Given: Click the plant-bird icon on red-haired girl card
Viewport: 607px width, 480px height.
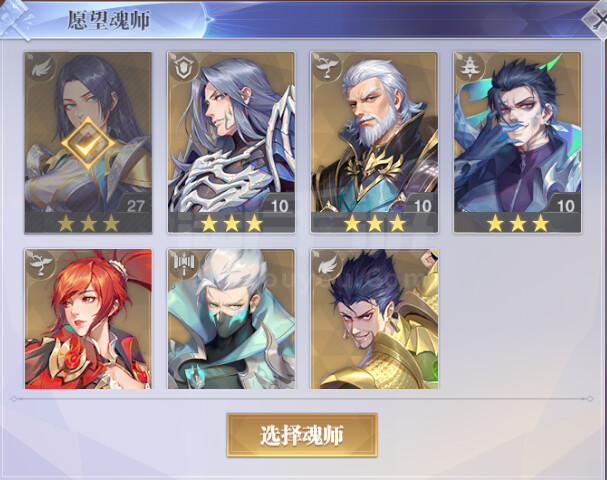Looking at the screenshot, I should pos(41,265).
